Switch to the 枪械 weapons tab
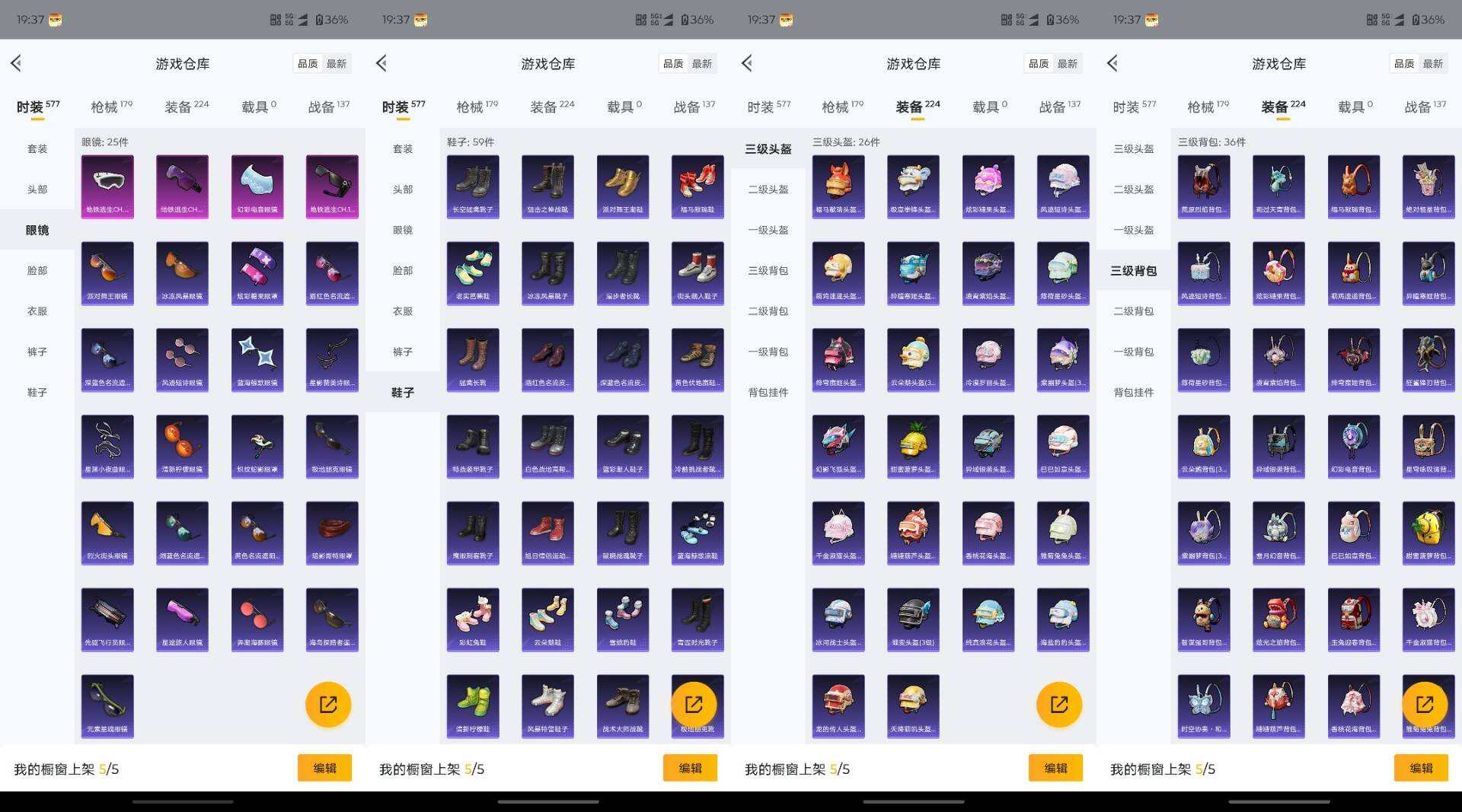1462x812 pixels. point(107,107)
